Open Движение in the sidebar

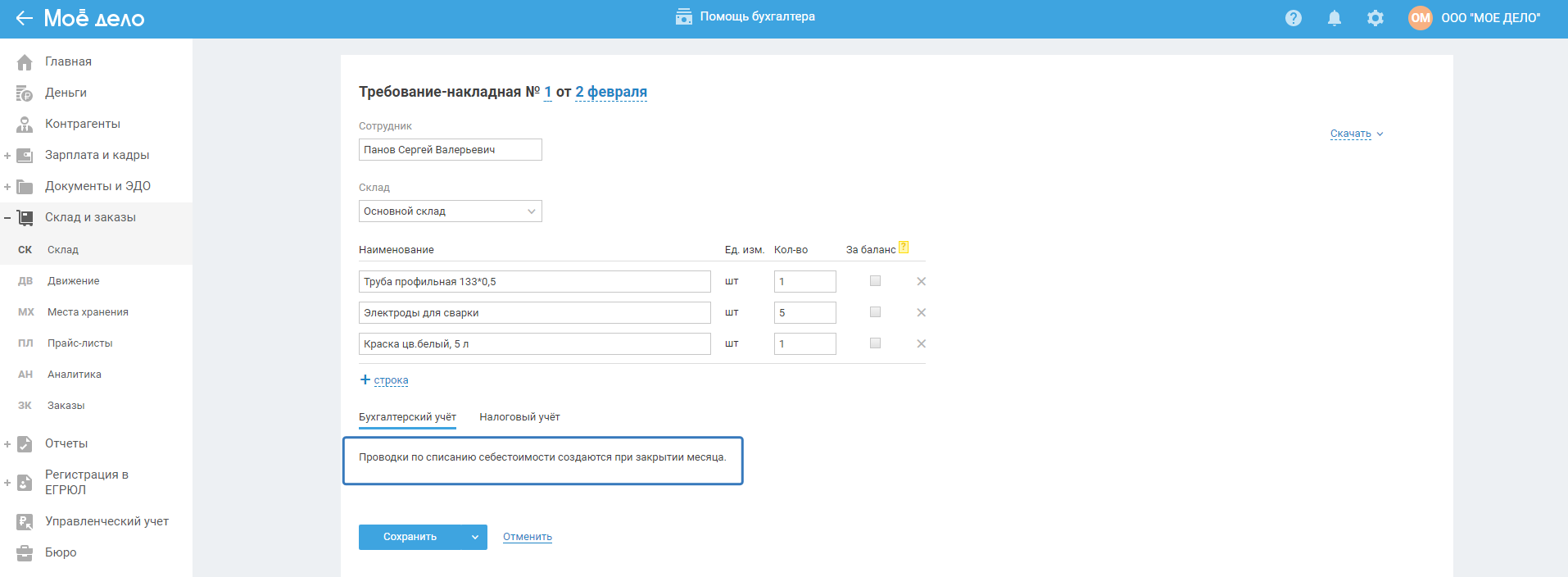(x=73, y=281)
